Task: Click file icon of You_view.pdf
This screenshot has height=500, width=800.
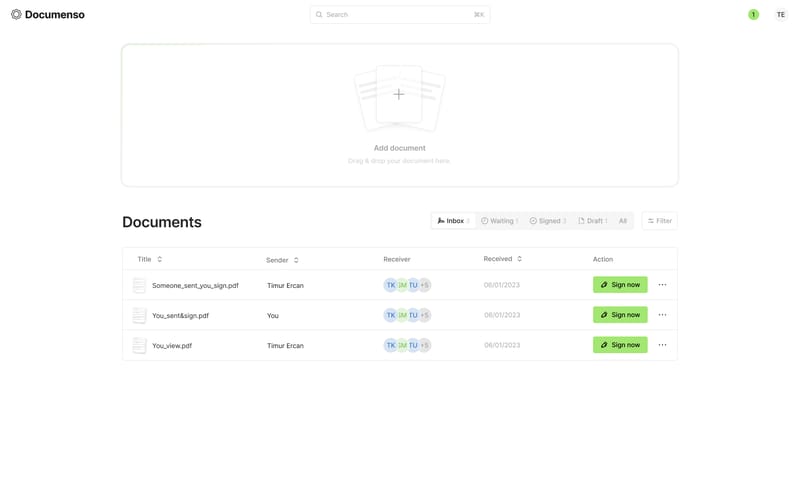Action: pyautogui.click(x=139, y=345)
